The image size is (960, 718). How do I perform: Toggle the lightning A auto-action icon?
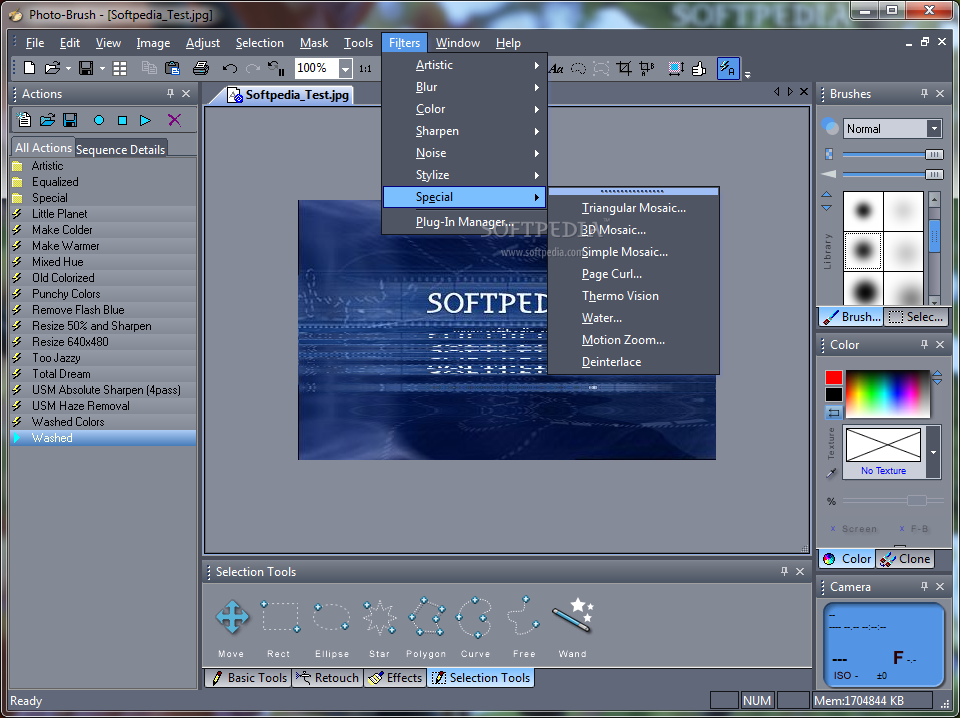(x=728, y=68)
